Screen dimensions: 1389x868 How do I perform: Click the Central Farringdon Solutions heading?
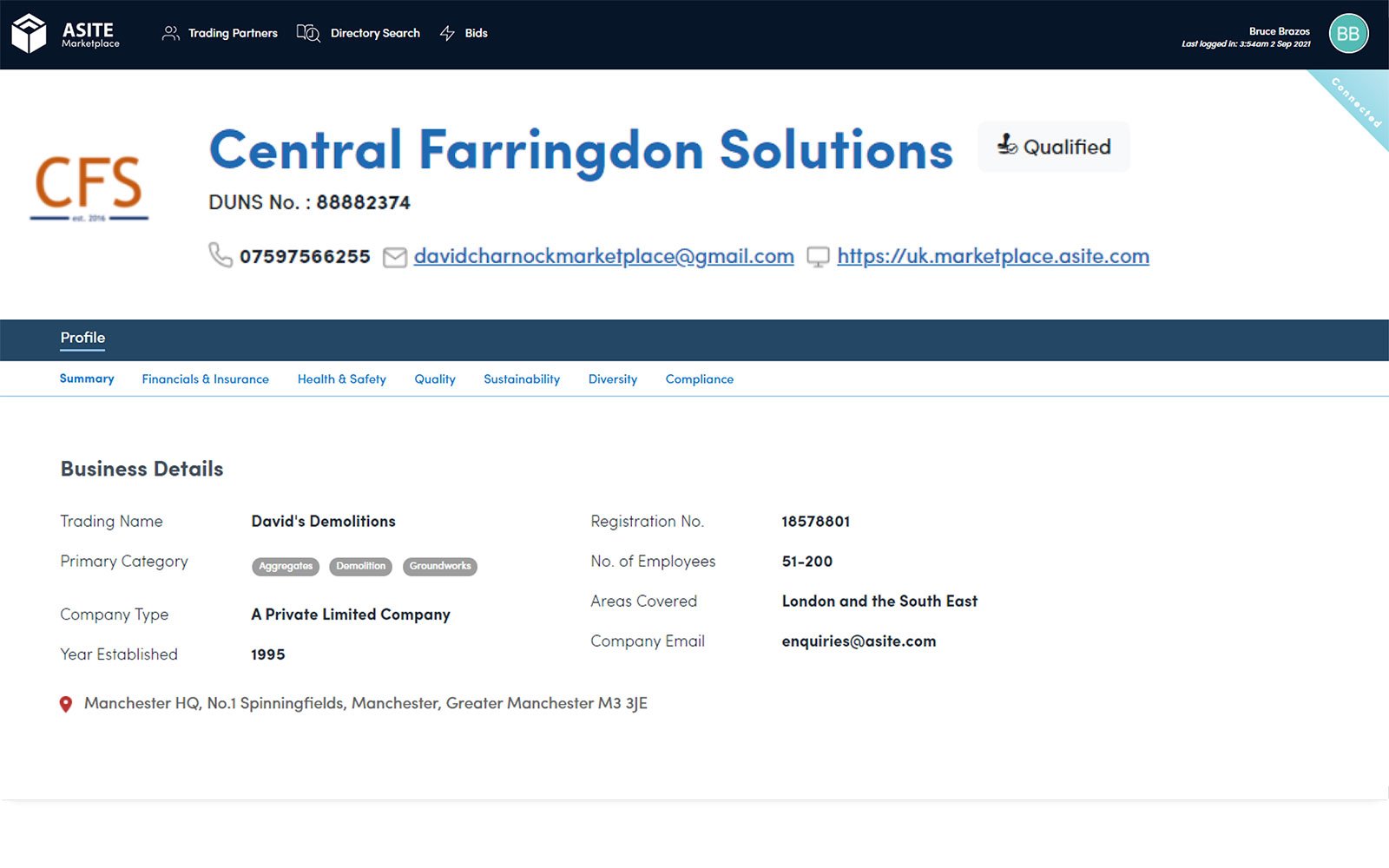point(582,150)
